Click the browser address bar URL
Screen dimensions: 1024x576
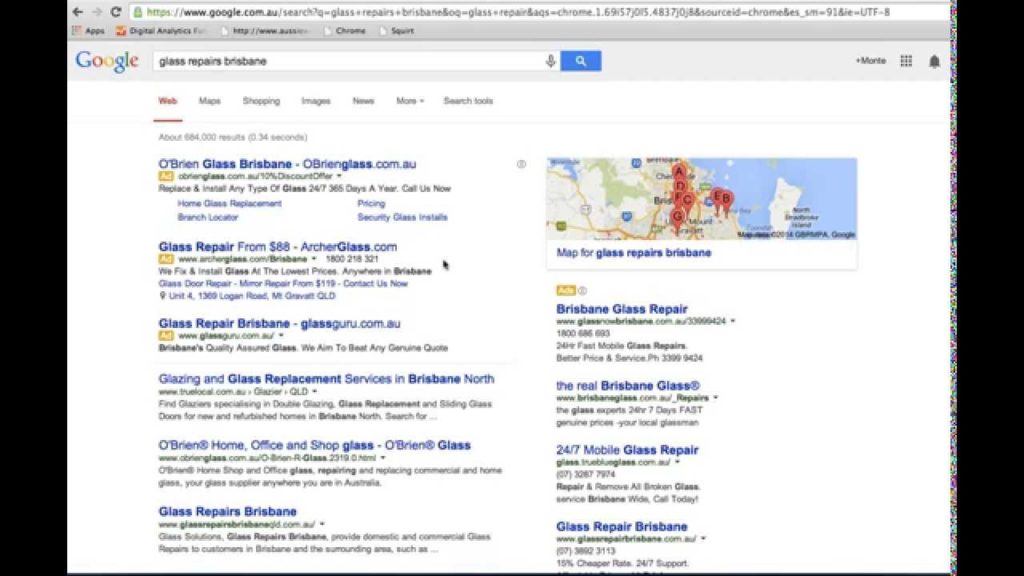[x=519, y=12]
